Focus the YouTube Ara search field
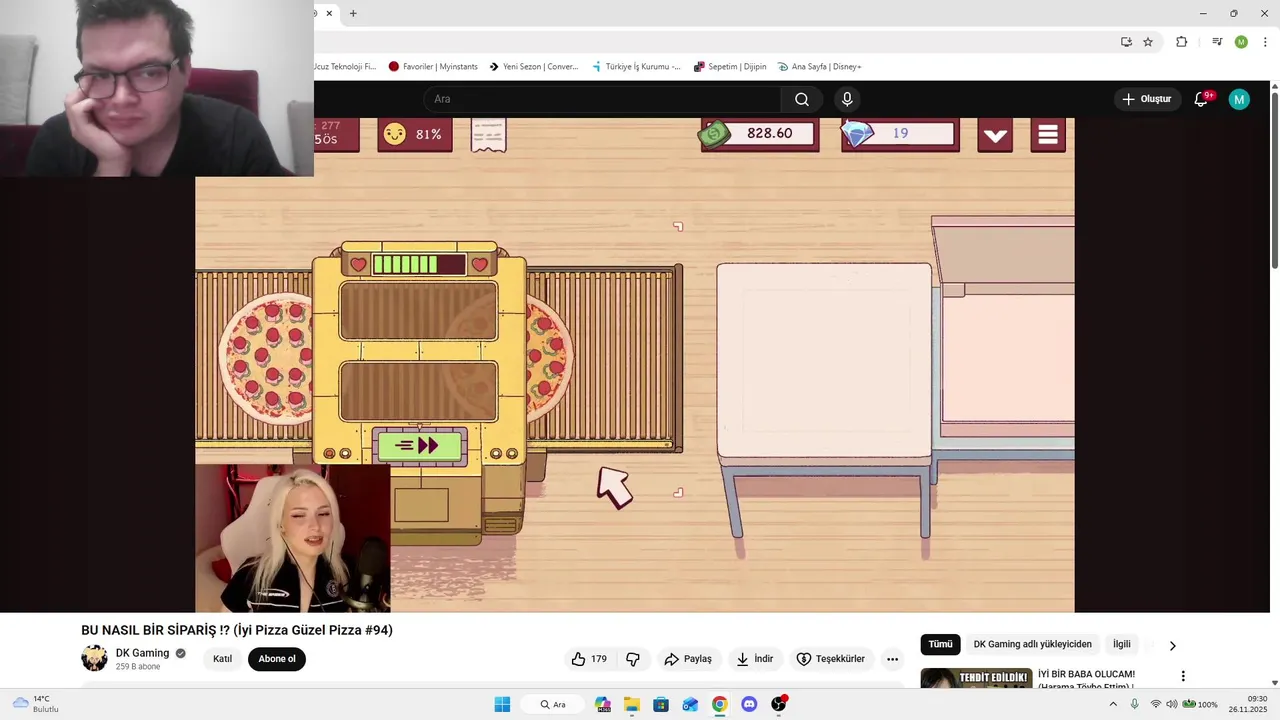Screen dimensions: 1280x720 tap(602, 99)
